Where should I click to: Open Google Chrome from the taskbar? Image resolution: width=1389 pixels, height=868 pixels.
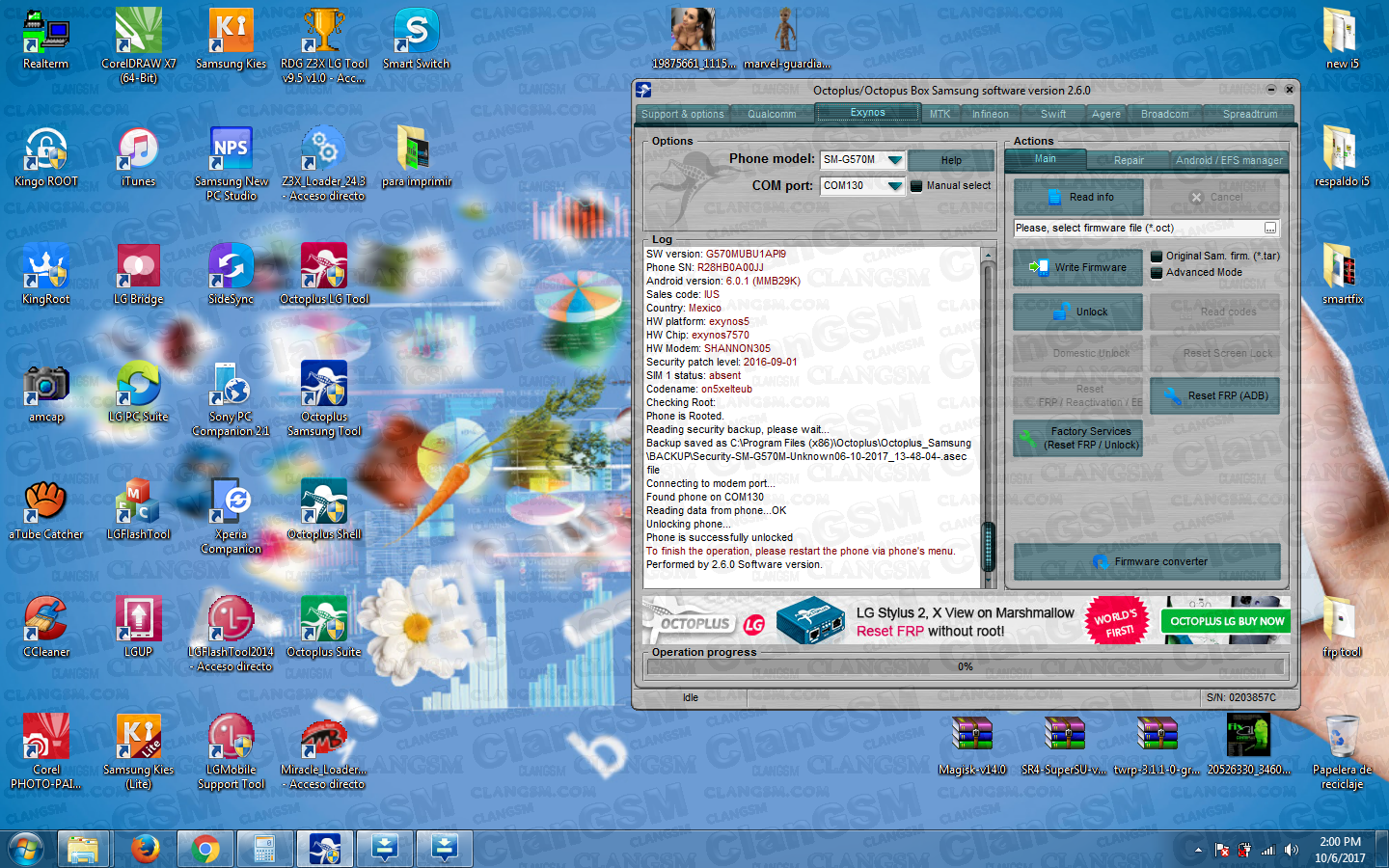(x=204, y=849)
